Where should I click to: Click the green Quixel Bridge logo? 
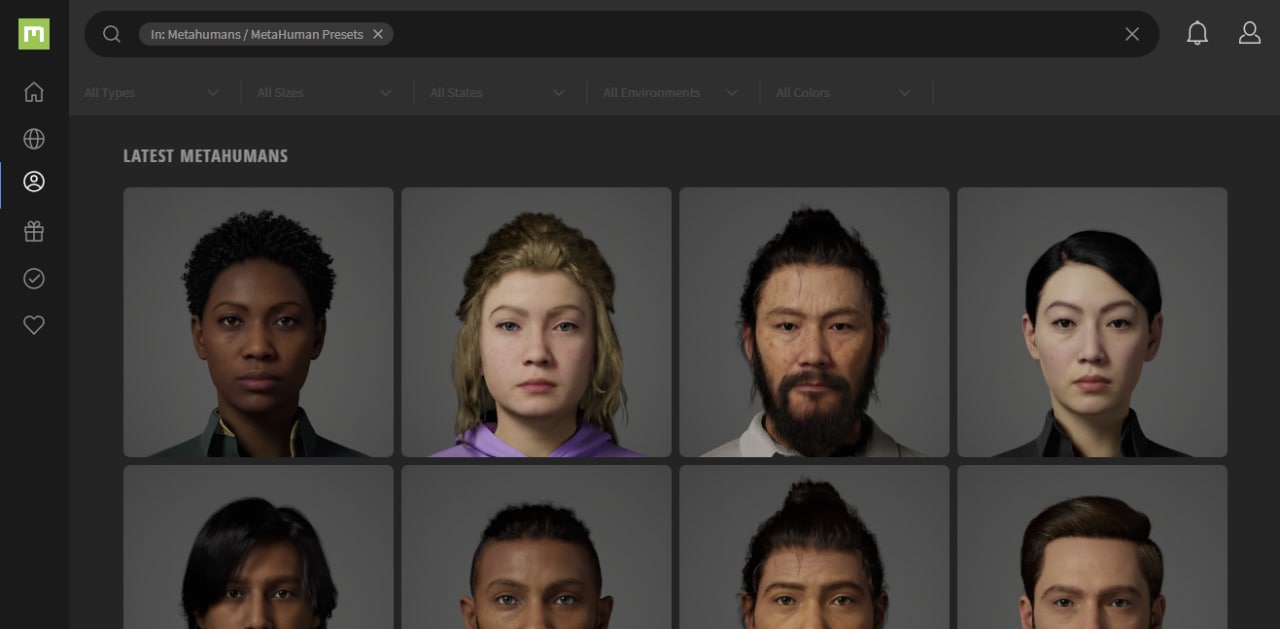34,34
